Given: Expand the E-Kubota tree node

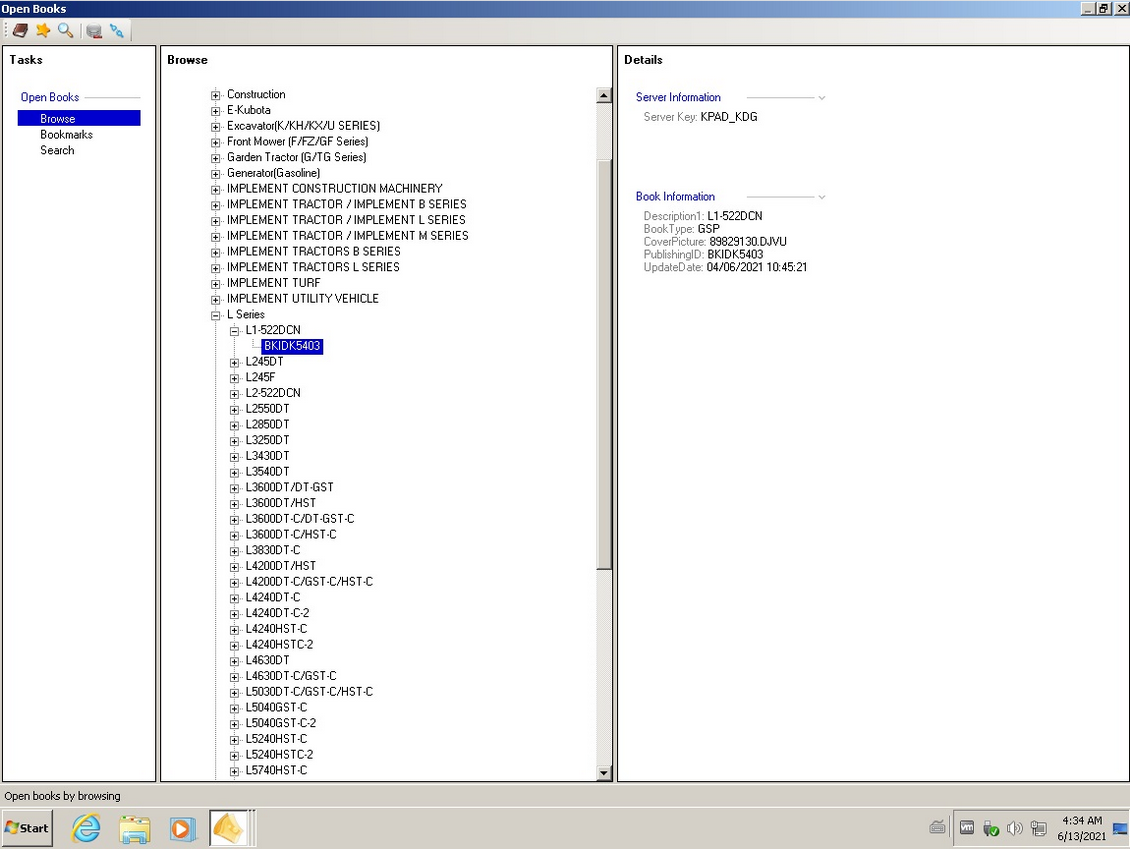Looking at the screenshot, I should [215, 111].
